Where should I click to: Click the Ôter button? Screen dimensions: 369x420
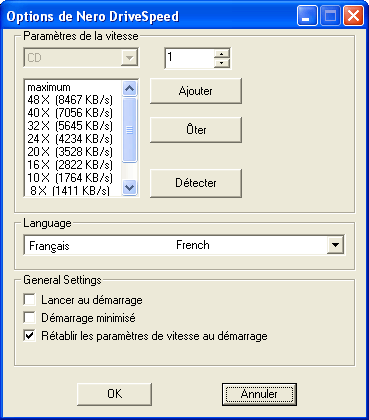(196, 130)
